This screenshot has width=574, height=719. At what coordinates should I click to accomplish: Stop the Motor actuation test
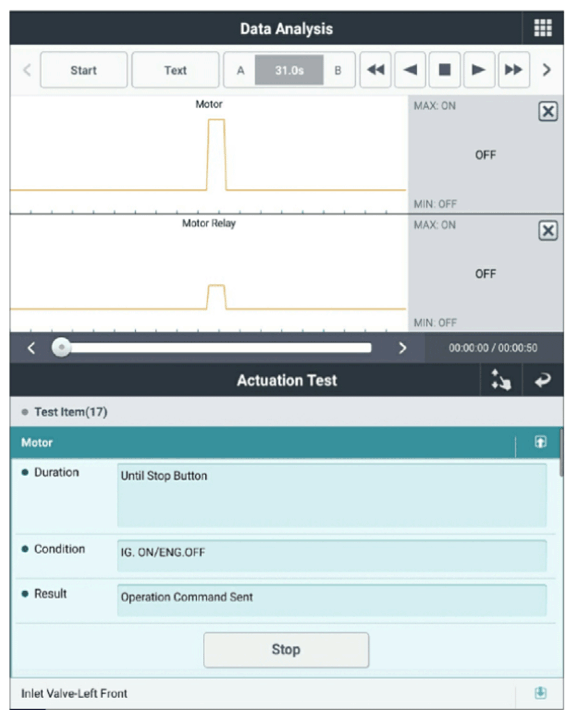tap(286, 650)
